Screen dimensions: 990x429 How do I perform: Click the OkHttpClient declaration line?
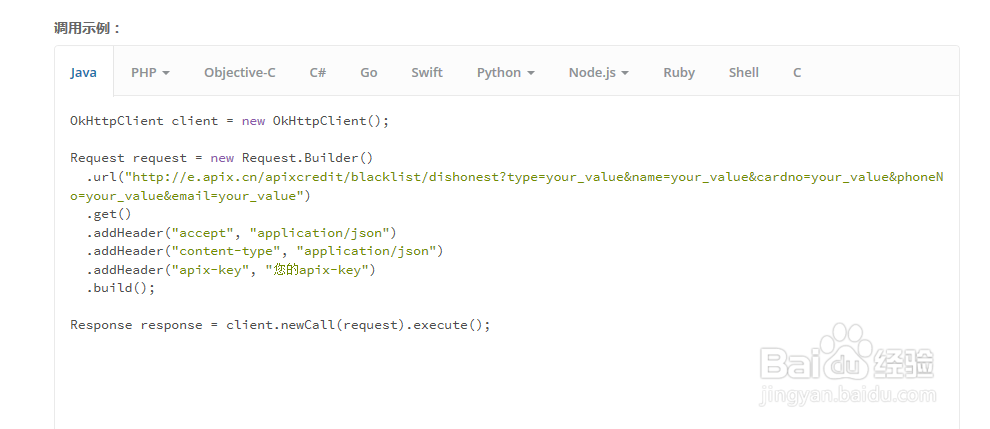[229, 121]
